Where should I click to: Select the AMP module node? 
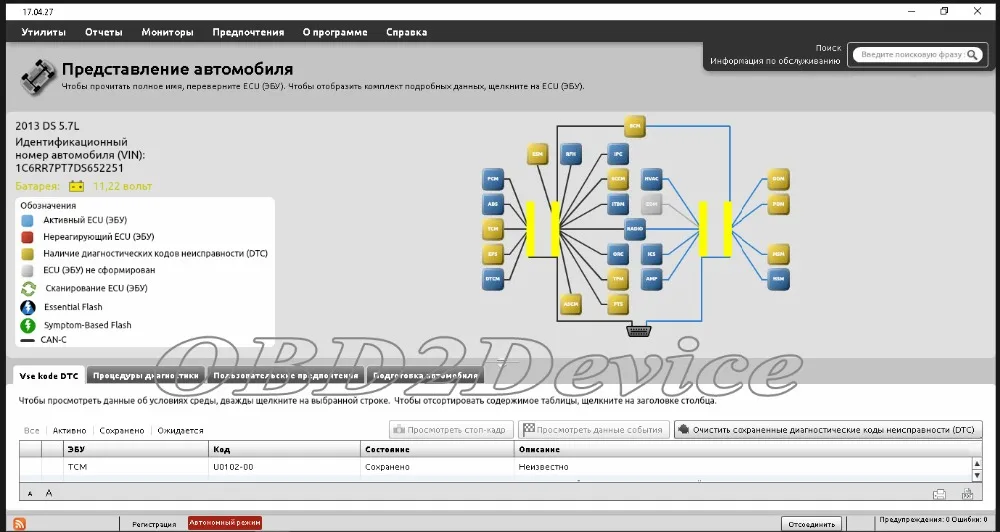pos(651,279)
